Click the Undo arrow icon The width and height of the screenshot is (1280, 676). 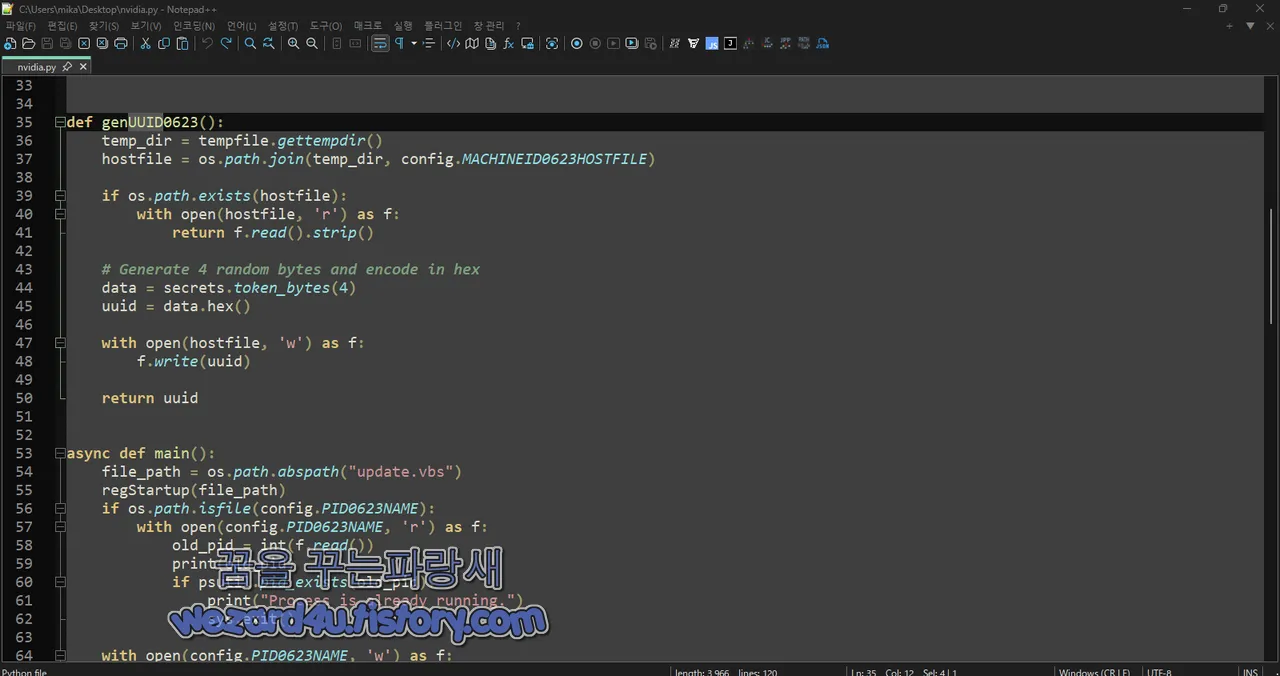(x=207, y=44)
